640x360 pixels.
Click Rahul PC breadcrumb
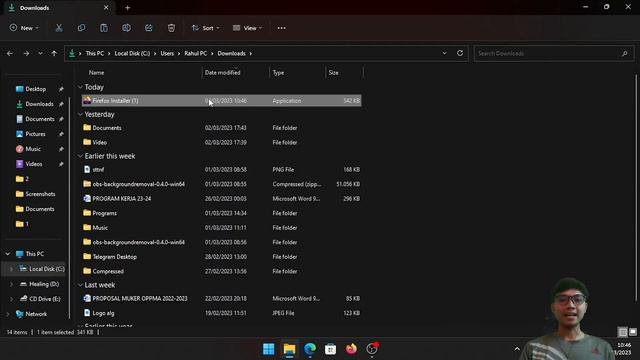196,53
